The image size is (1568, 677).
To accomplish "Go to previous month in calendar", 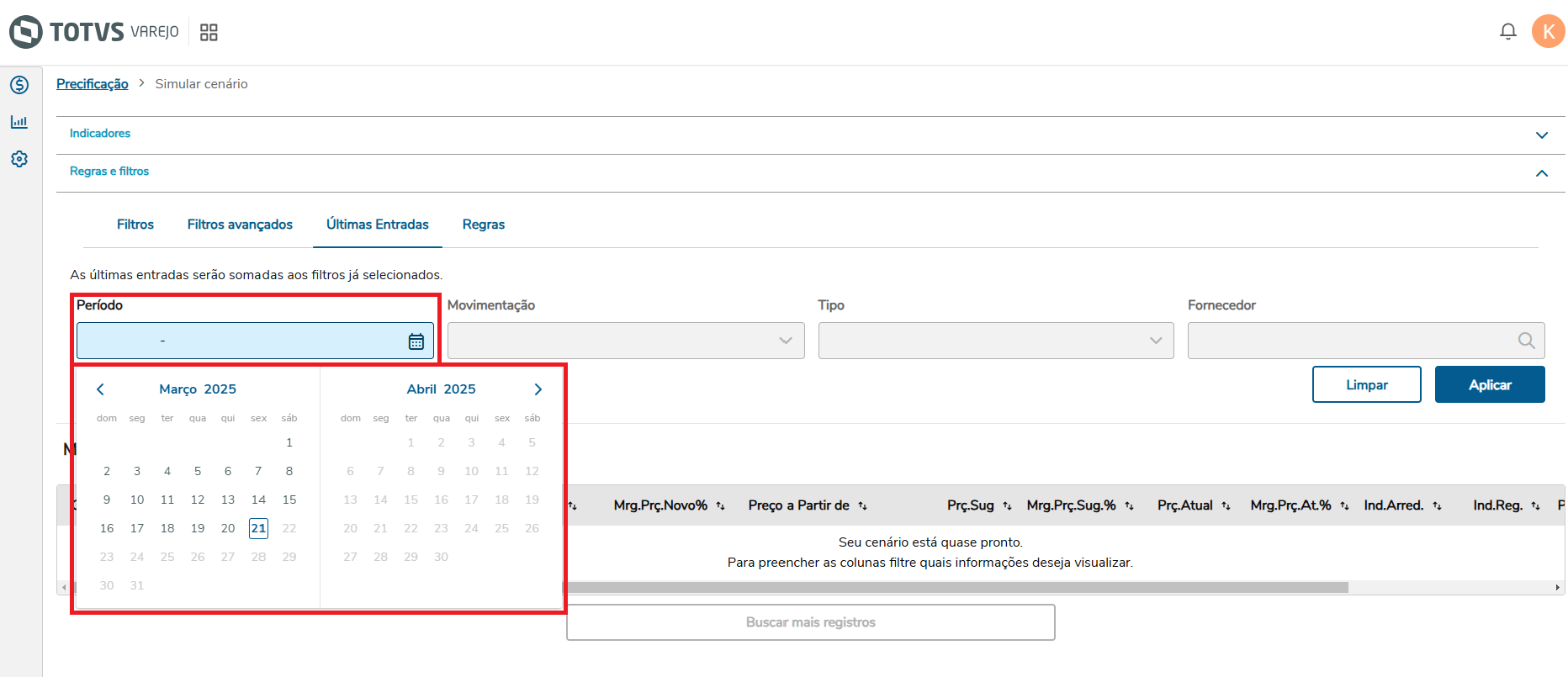I will pos(100,389).
